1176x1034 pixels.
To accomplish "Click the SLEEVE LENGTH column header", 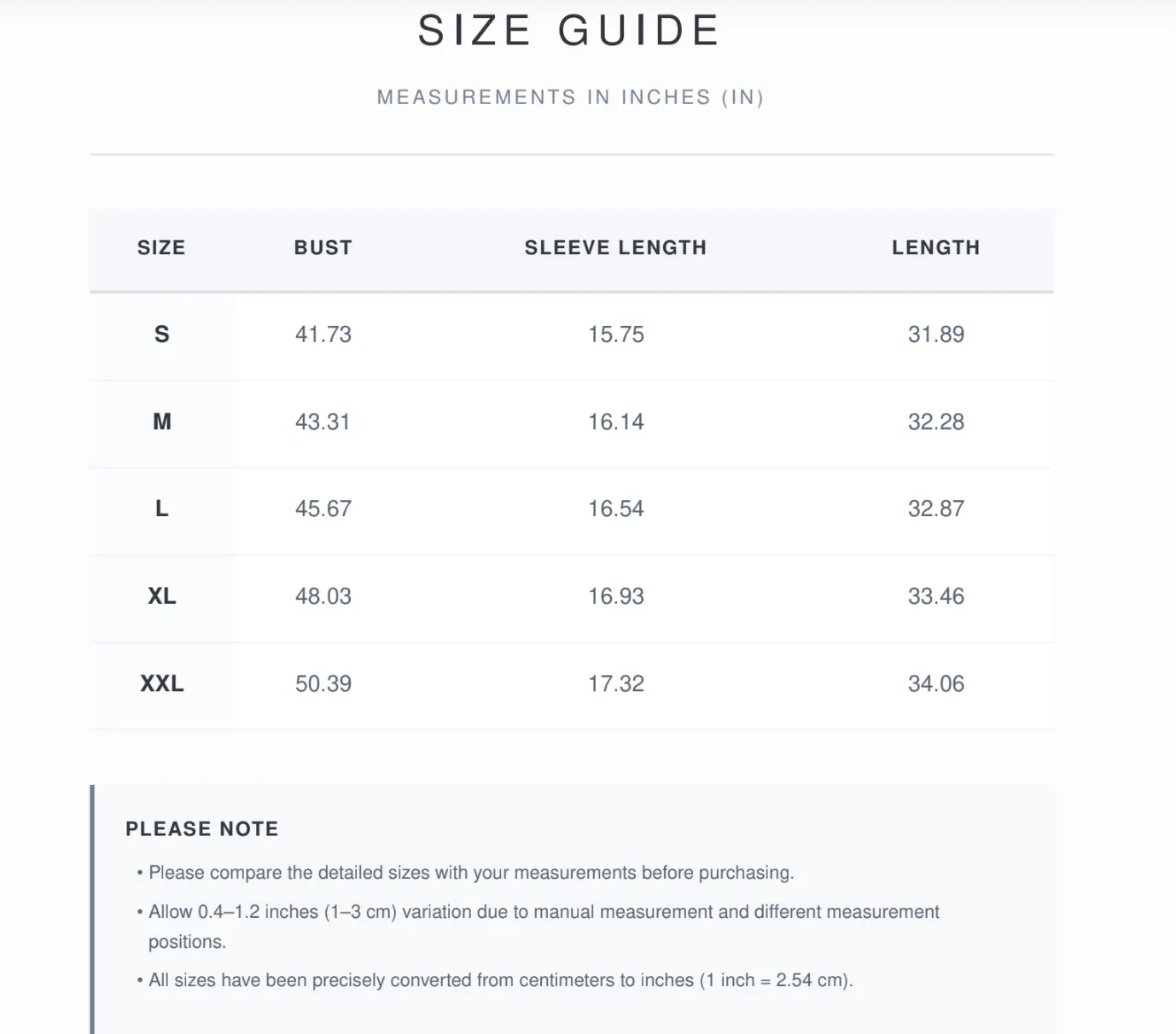I will [x=615, y=247].
